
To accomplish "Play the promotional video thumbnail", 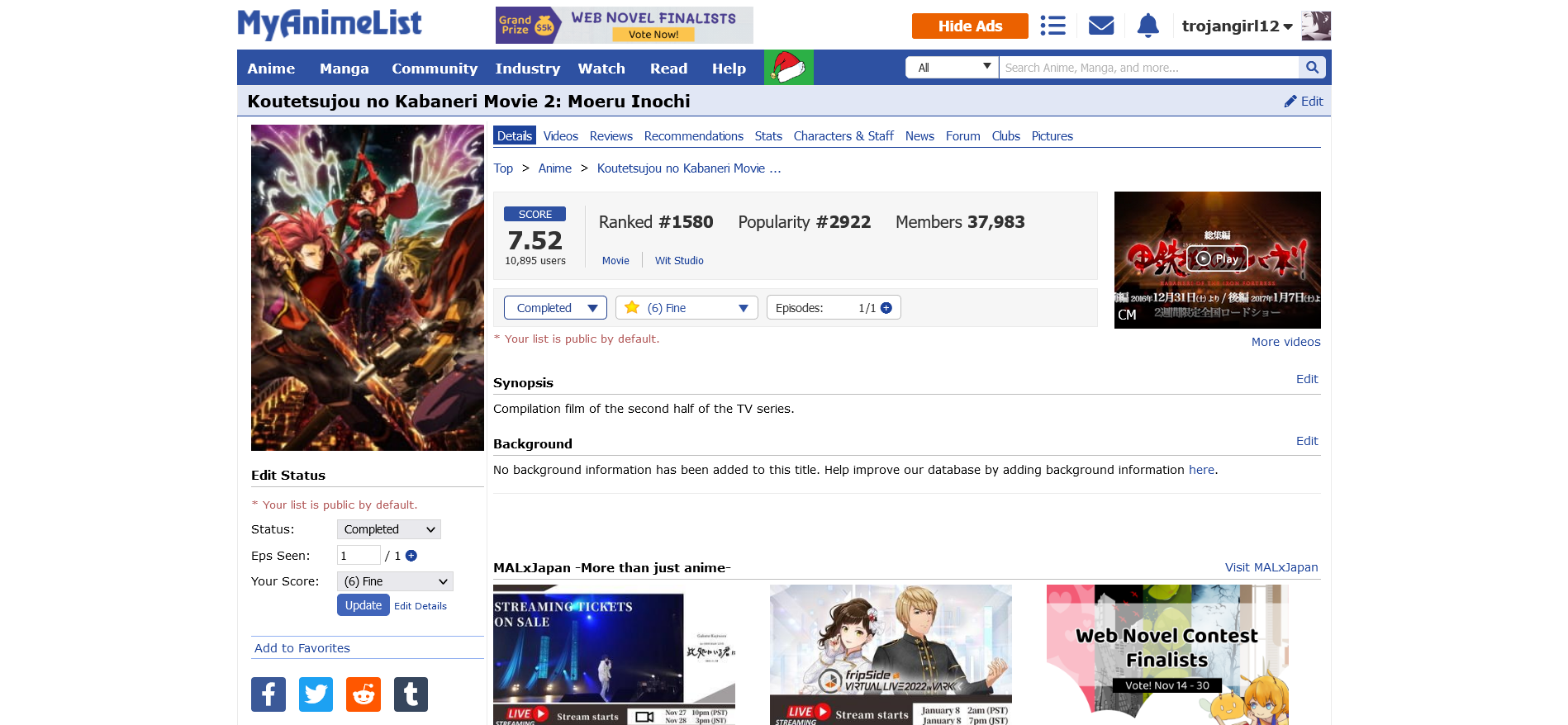I will [x=1217, y=259].
